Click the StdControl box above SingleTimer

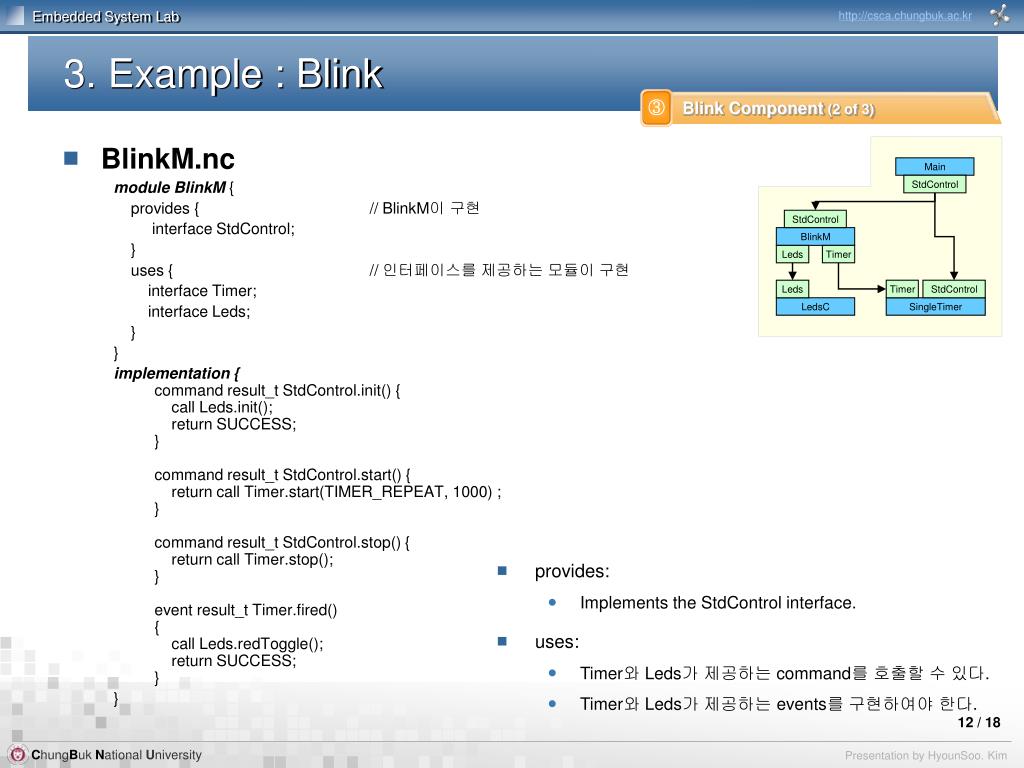click(x=953, y=289)
